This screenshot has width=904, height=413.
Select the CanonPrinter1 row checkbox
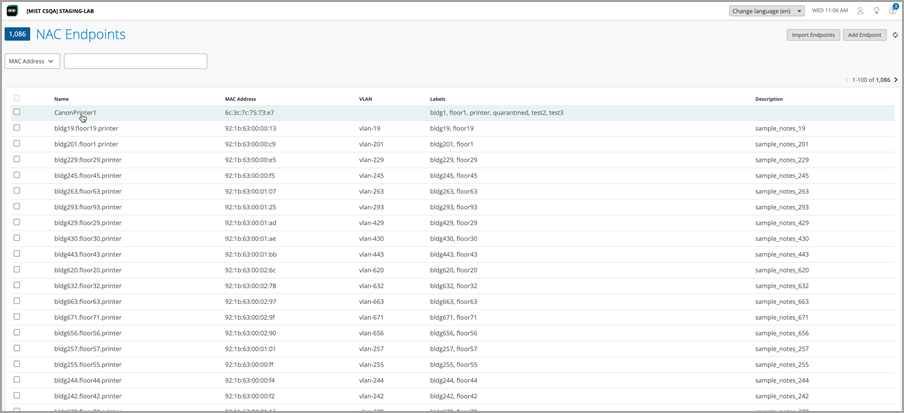[17, 112]
